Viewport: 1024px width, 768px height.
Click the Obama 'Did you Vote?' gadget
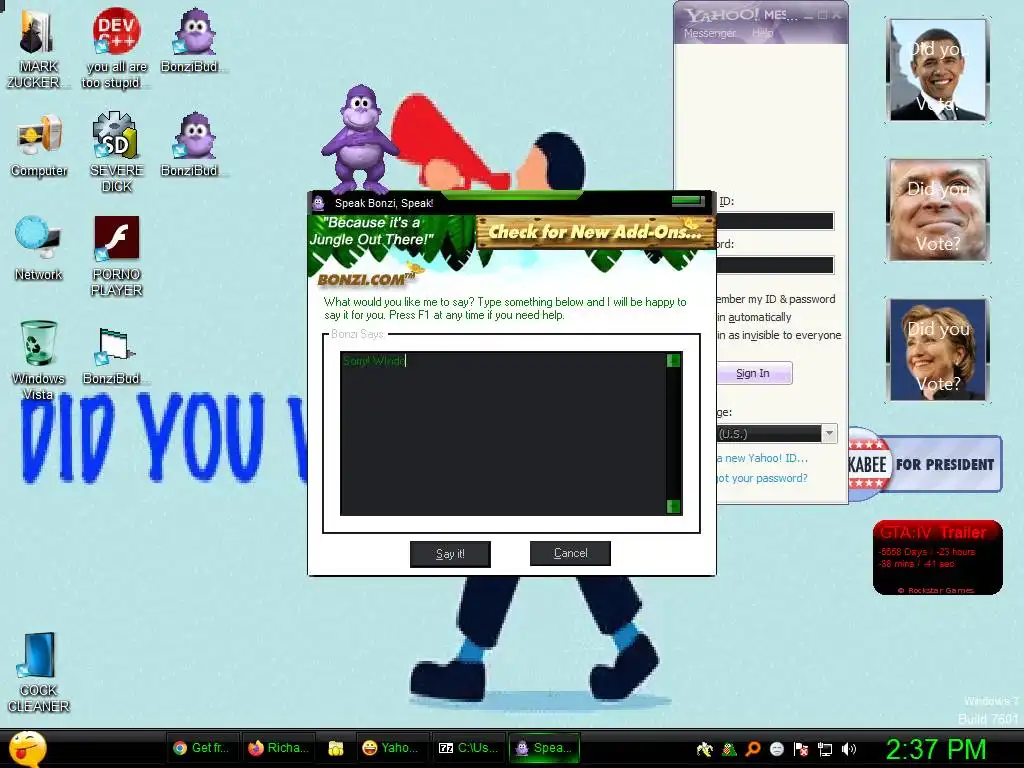point(938,70)
